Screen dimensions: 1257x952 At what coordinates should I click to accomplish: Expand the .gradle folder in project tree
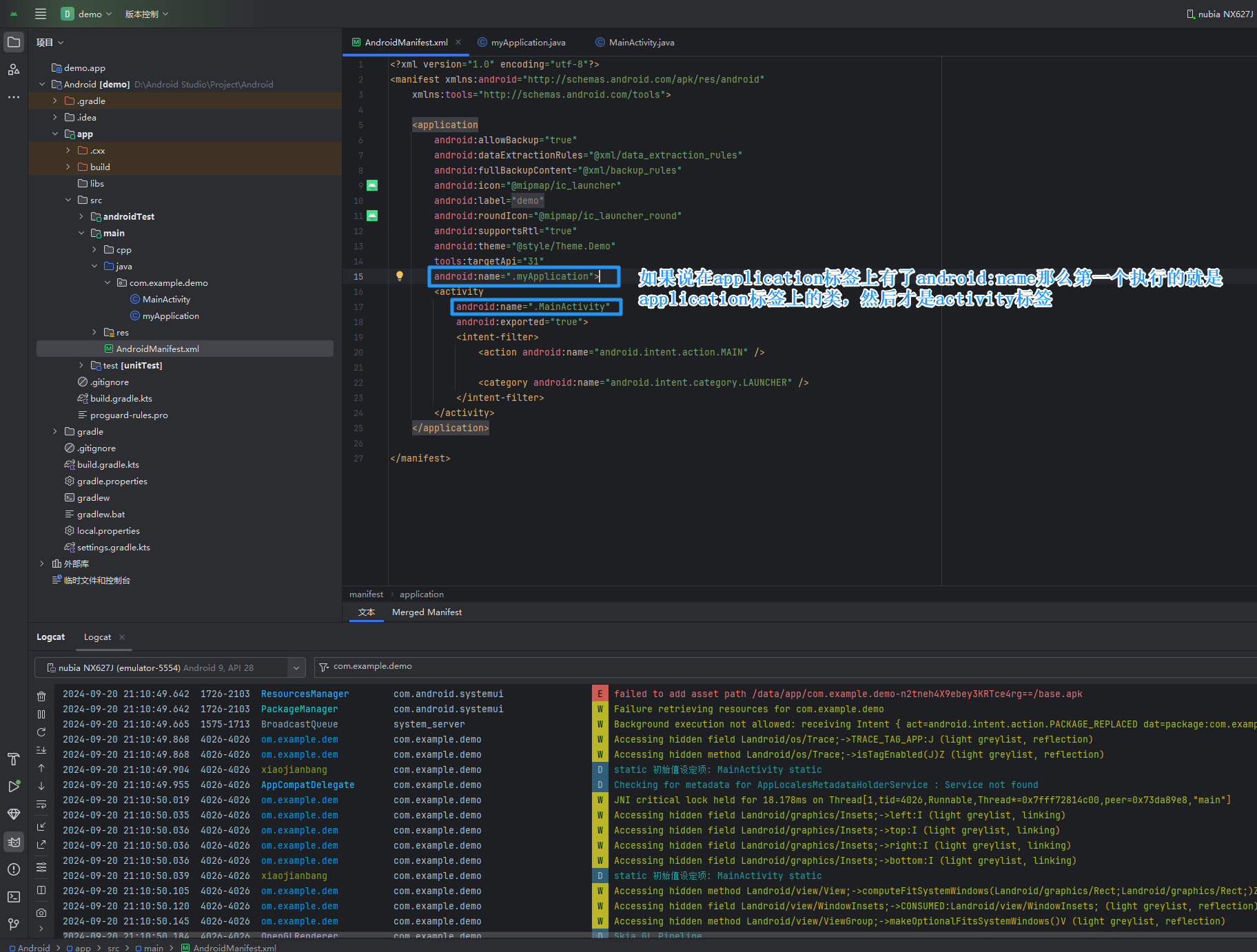(55, 101)
